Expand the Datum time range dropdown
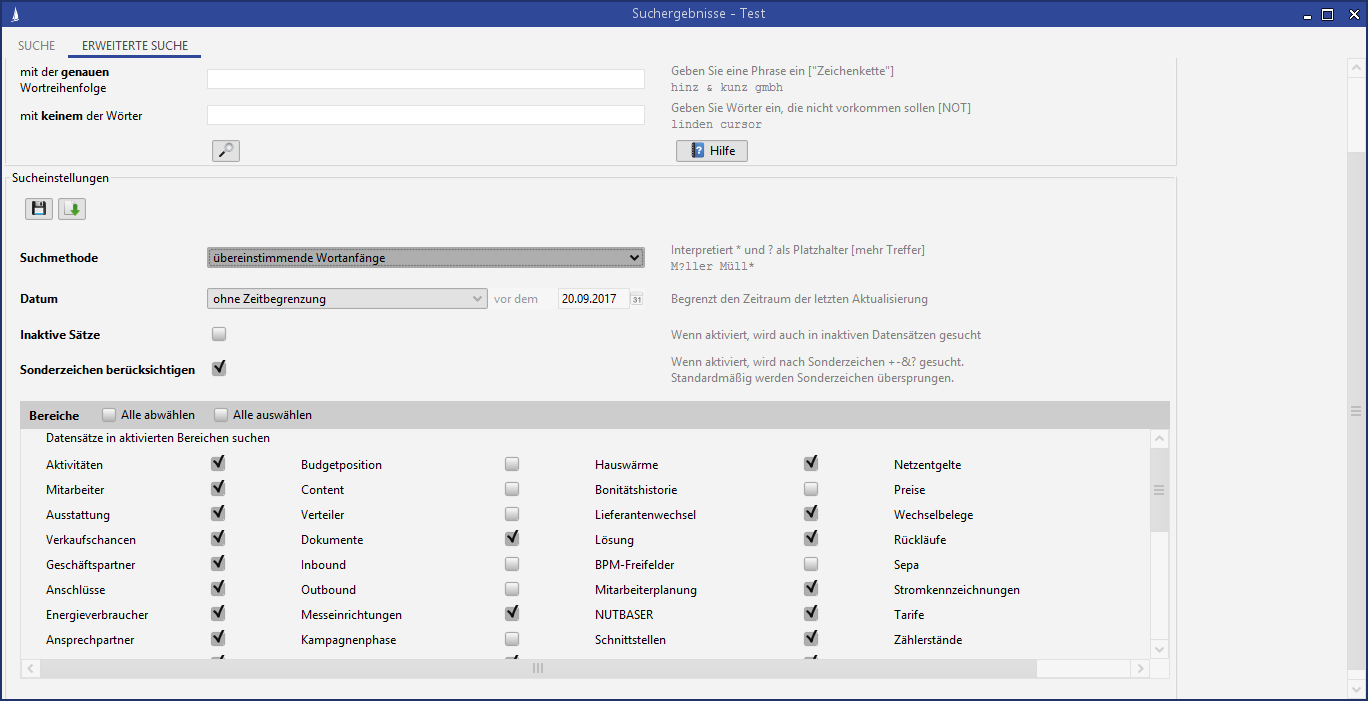1368x701 pixels. (347, 298)
